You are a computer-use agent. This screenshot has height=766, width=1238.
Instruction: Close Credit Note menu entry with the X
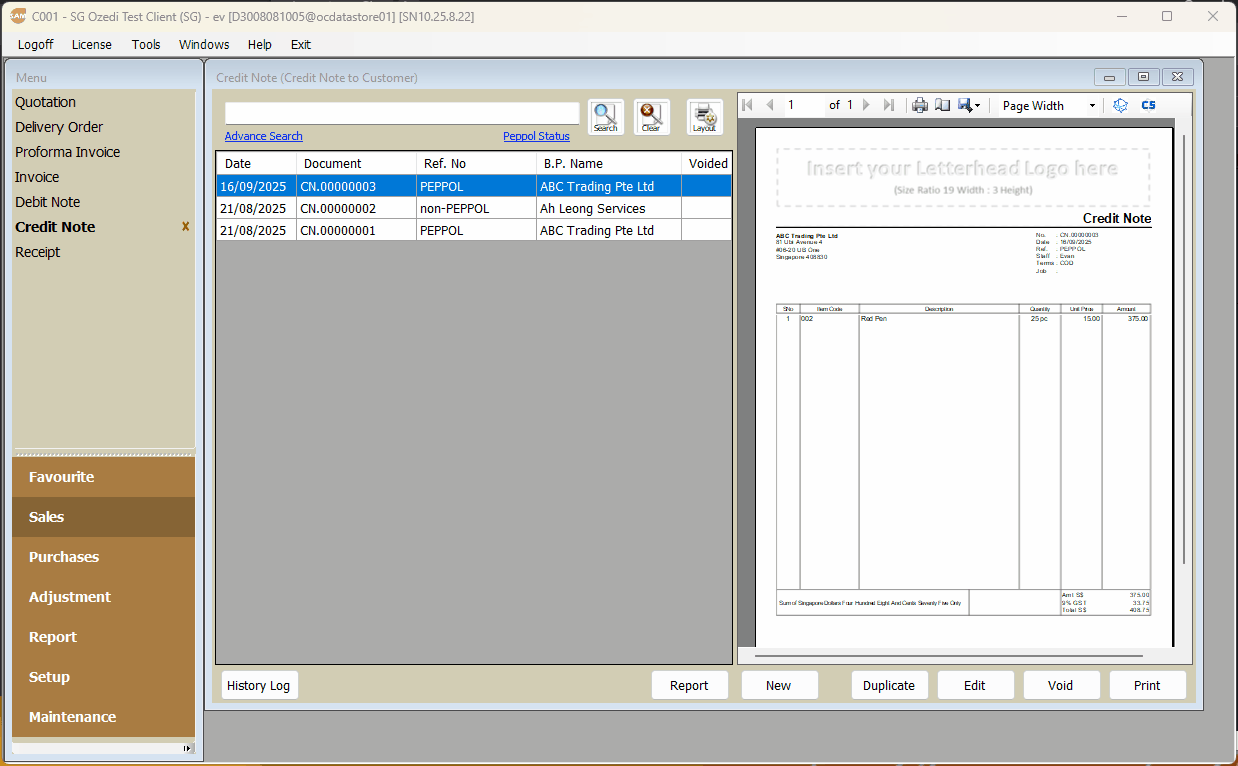(x=185, y=227)
